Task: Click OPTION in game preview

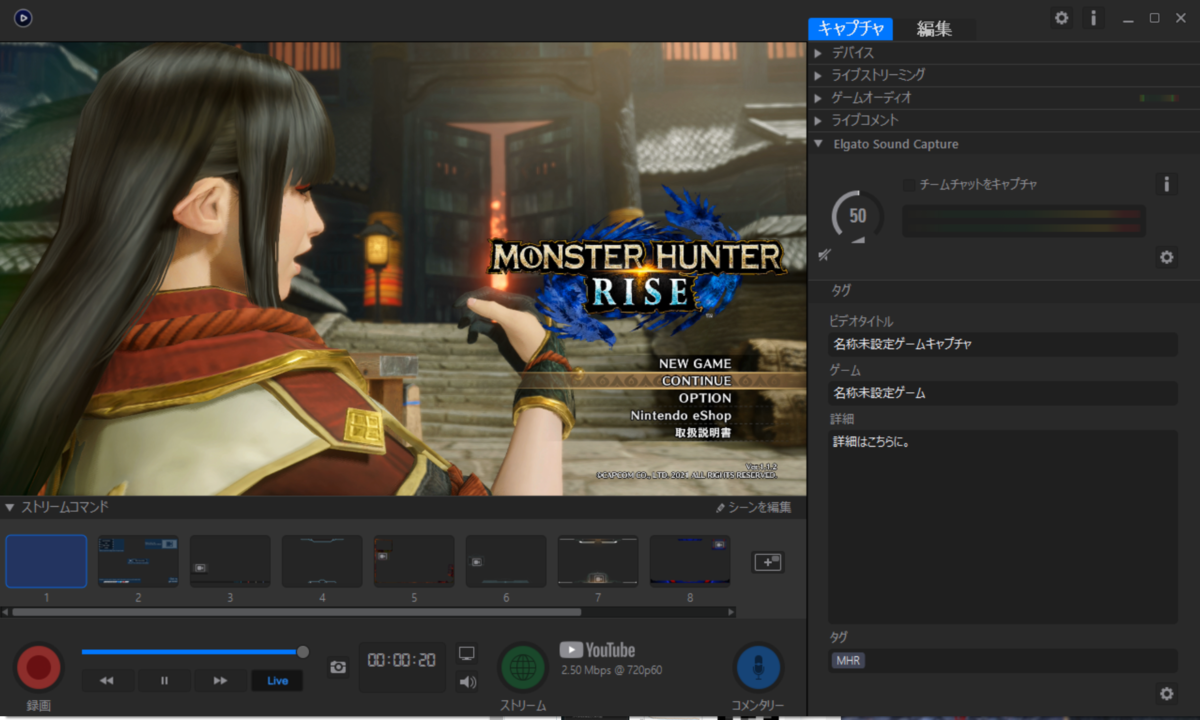Action: (x=705, y=398)
